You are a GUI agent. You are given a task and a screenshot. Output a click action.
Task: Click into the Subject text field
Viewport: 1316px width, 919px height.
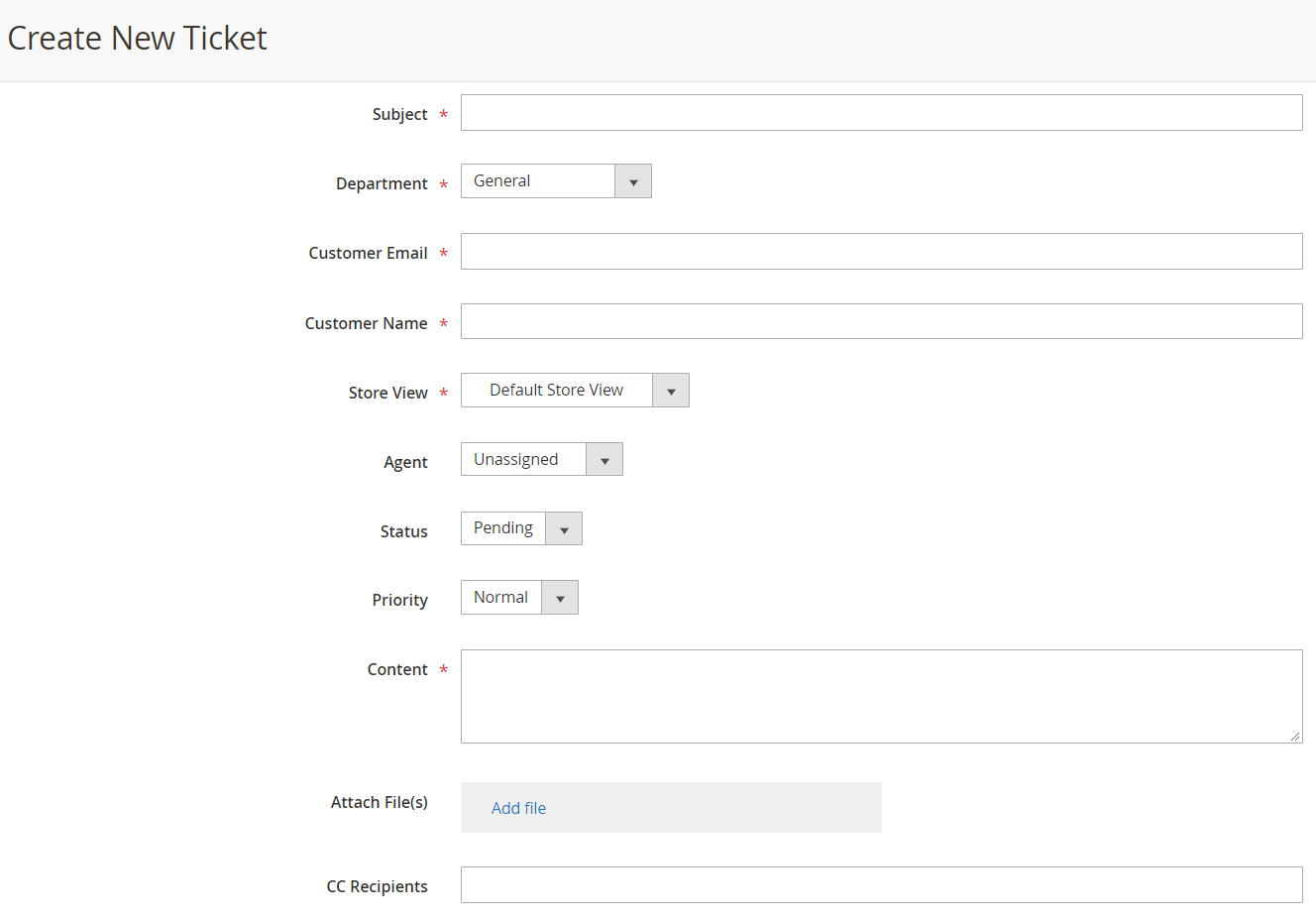(881, 113)
